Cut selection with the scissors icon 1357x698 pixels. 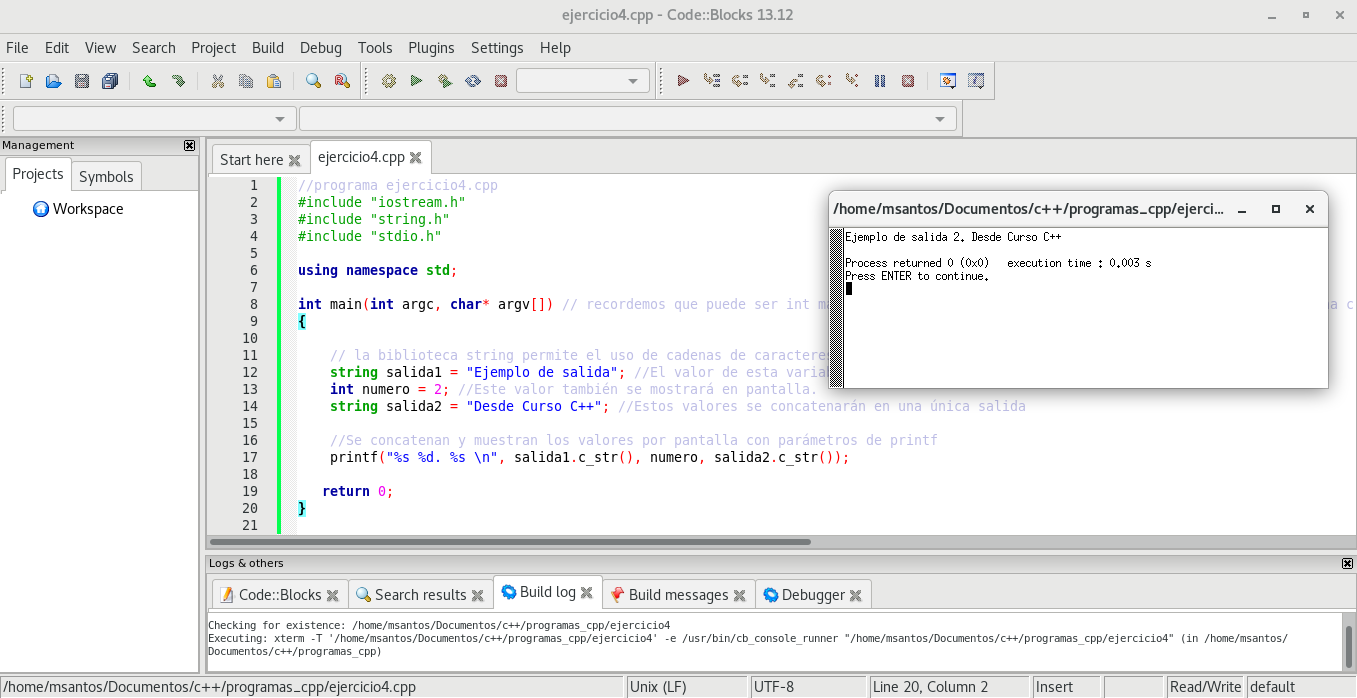(x=217, y=81)
